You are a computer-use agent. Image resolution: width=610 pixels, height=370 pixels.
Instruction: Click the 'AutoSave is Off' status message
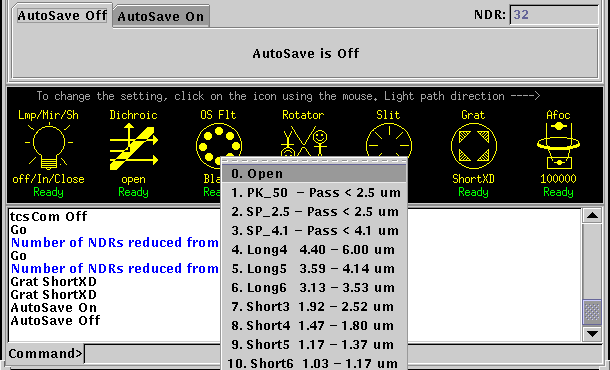click(306, 53)
